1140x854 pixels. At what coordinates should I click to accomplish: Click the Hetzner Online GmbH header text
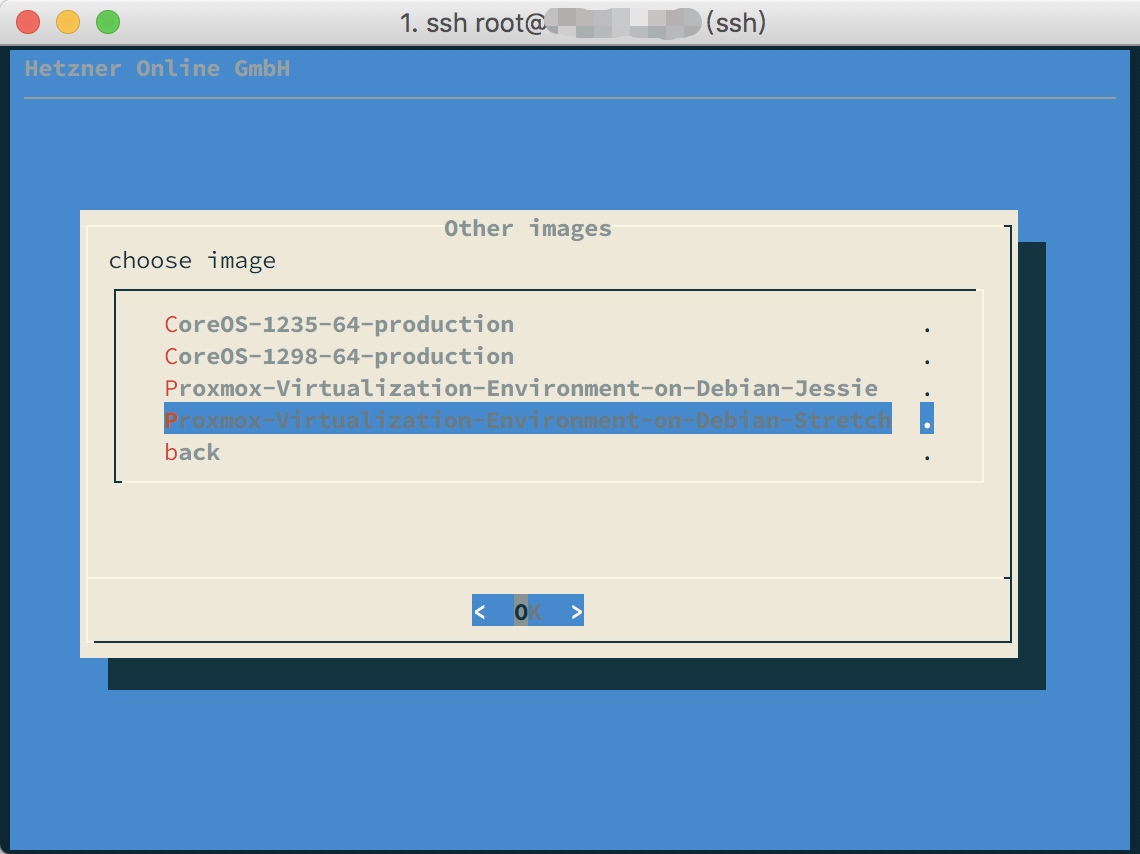157,68
